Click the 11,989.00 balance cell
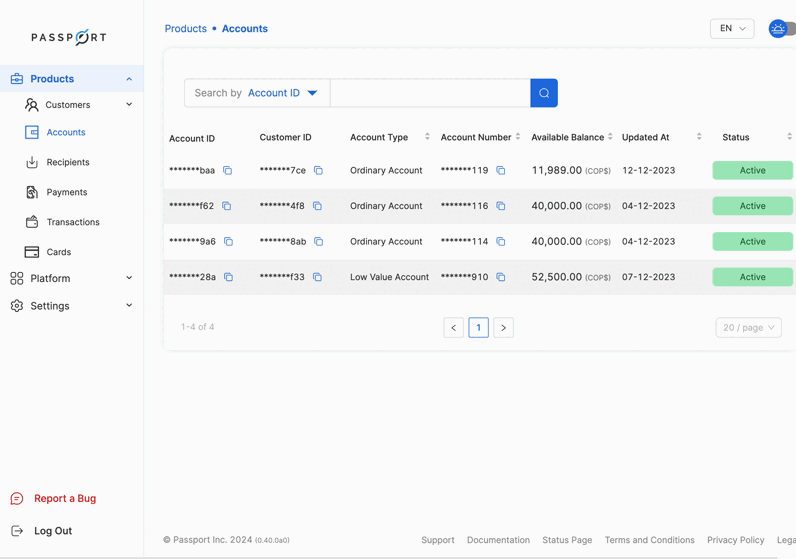The image size is (796, 559). tap(571, 171)
